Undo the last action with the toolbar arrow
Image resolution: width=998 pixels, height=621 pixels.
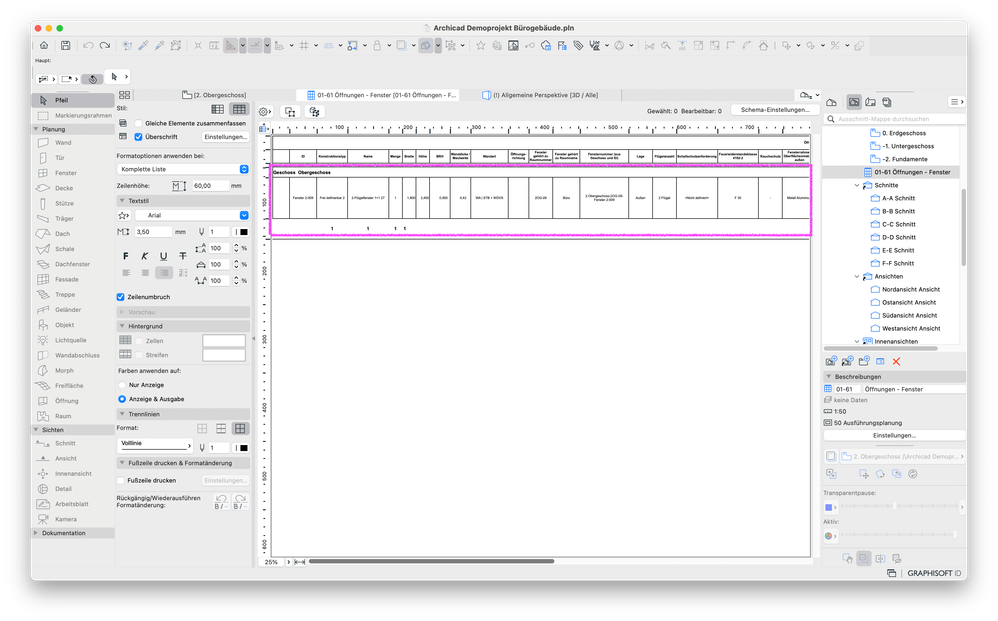[x=88, y=45]
